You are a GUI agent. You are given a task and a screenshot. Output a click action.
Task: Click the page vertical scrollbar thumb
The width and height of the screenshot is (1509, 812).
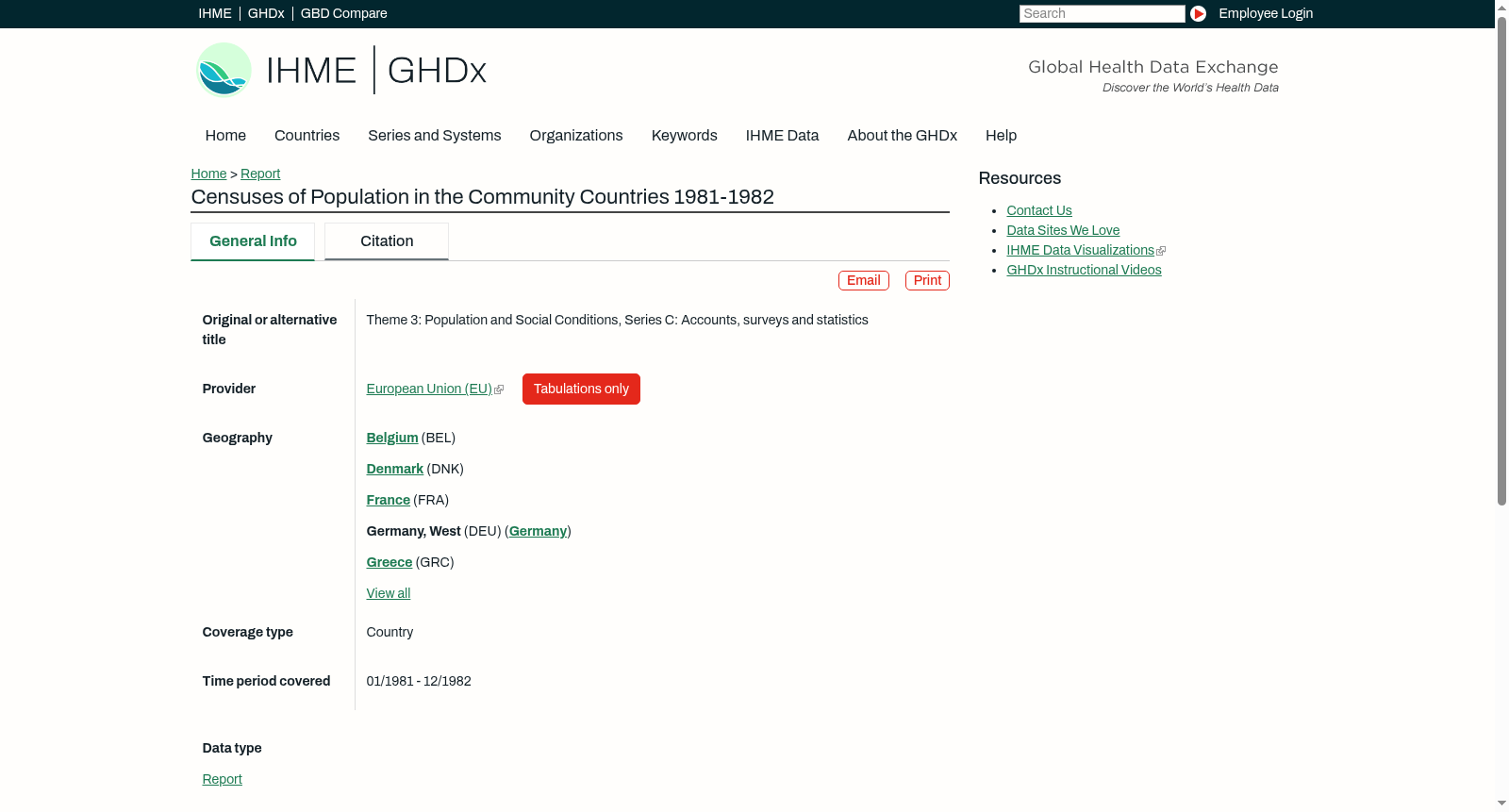[1501, 259]
